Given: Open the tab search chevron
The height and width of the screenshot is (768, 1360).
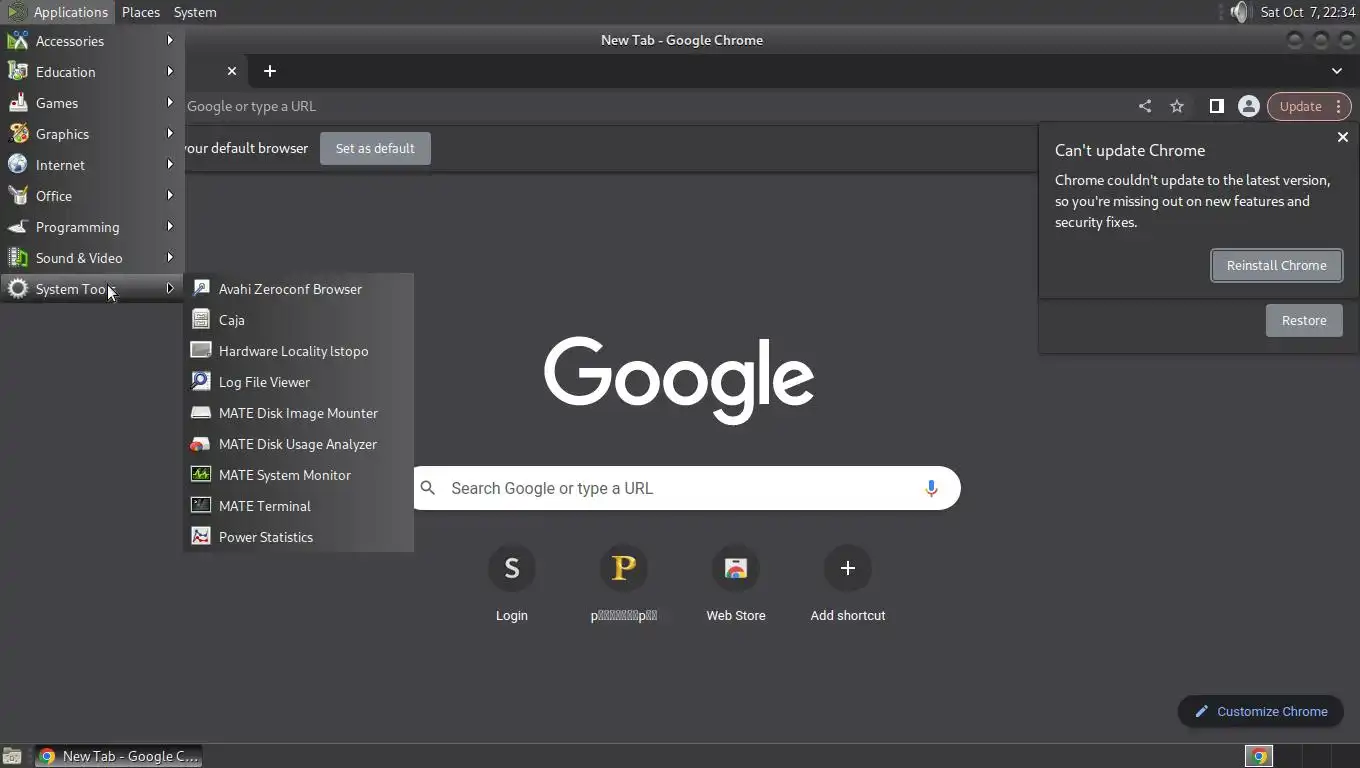Looking at the screenshot, I should point(1337,71).
